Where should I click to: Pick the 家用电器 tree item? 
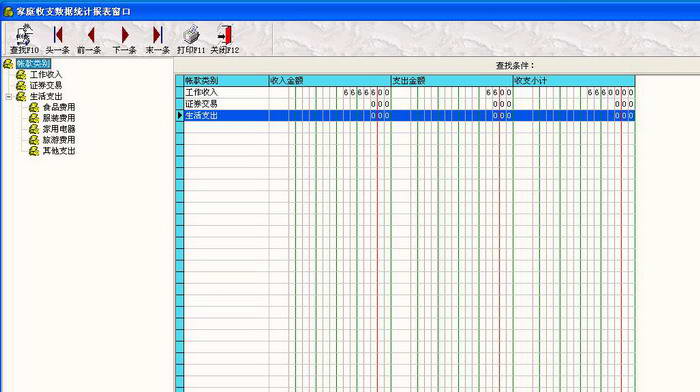coord(58,129)
